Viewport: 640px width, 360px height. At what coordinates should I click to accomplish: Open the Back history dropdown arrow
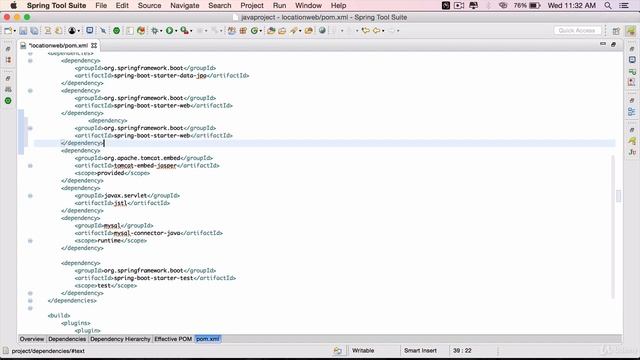[383, 31]
